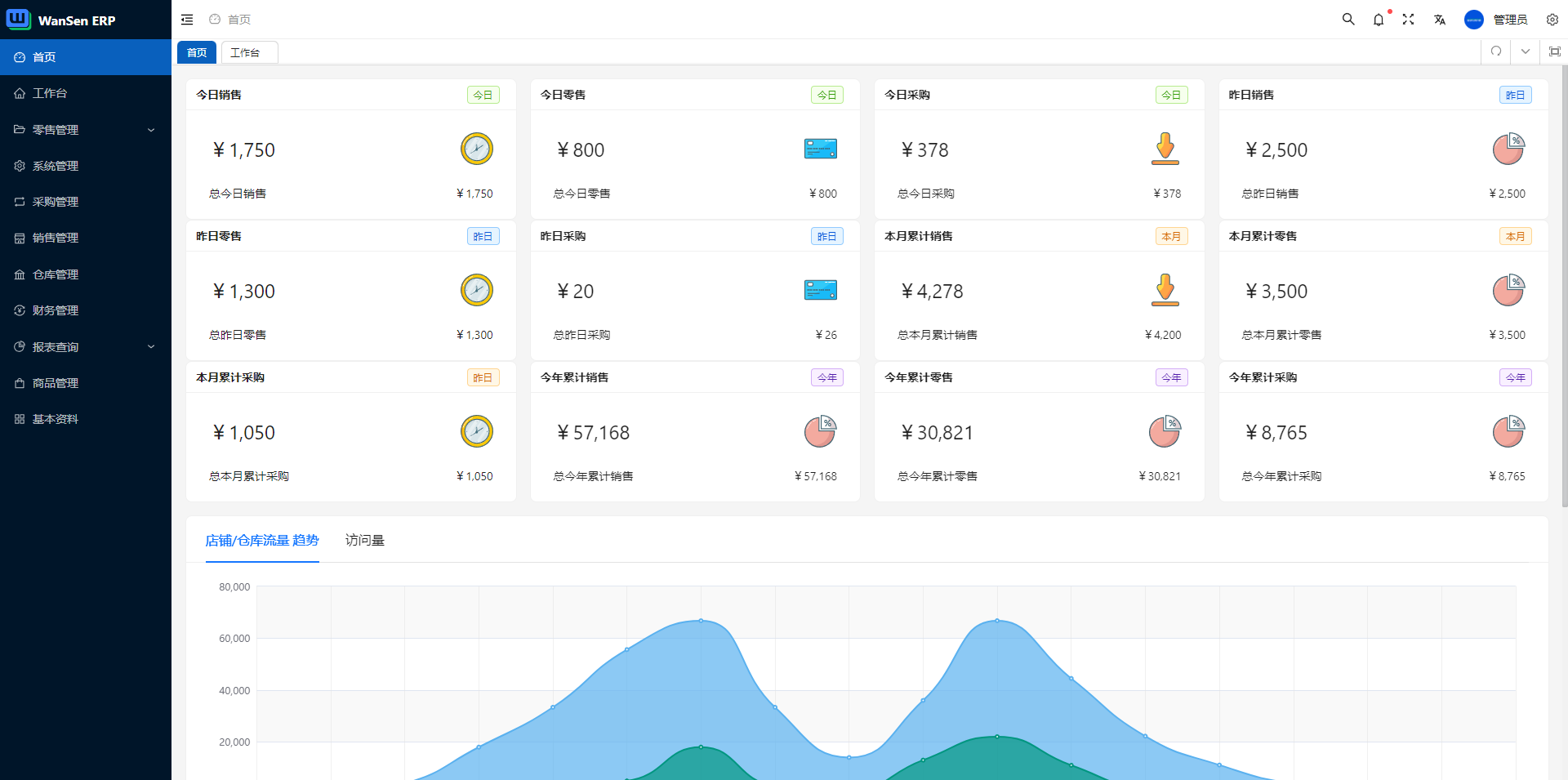Image resolution: width=1568 pixels, height=780 pixels.
Task: Click the 首页 breadcrumb in the header
Action: coord(238,20)
